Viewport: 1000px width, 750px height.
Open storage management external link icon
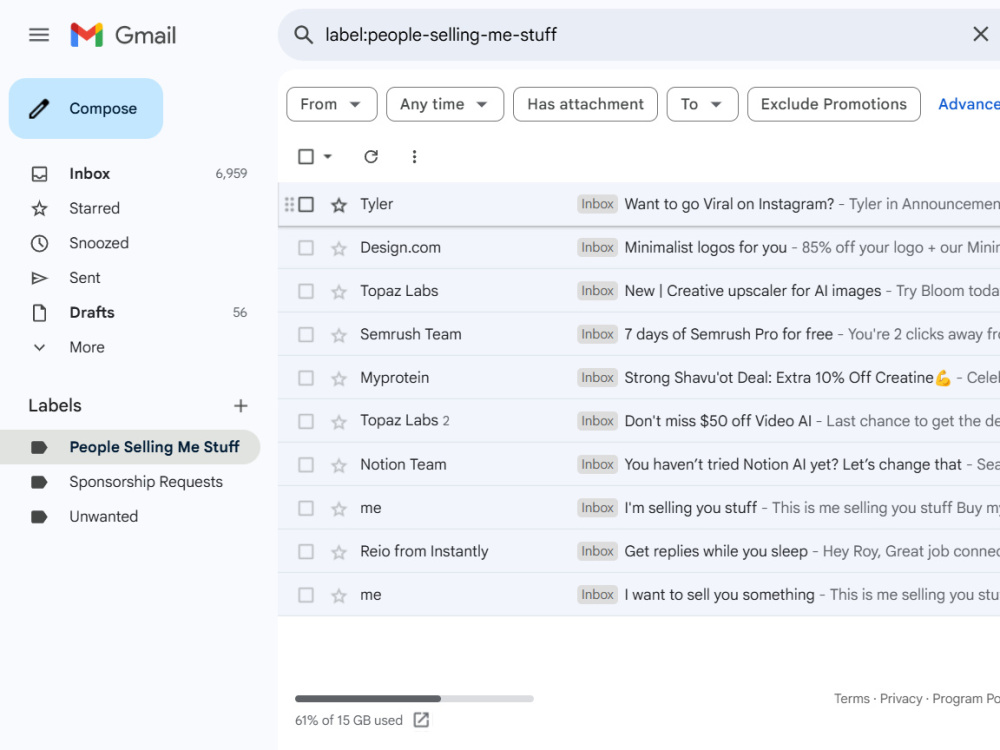coord(421,720)
